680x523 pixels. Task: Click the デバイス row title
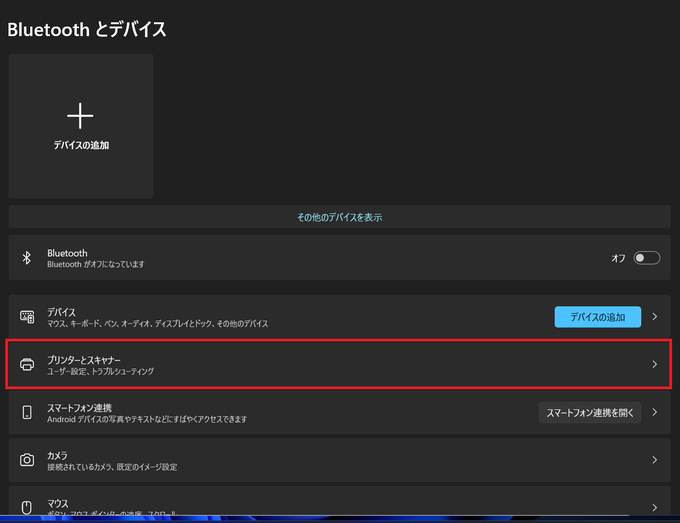(61, 312)
